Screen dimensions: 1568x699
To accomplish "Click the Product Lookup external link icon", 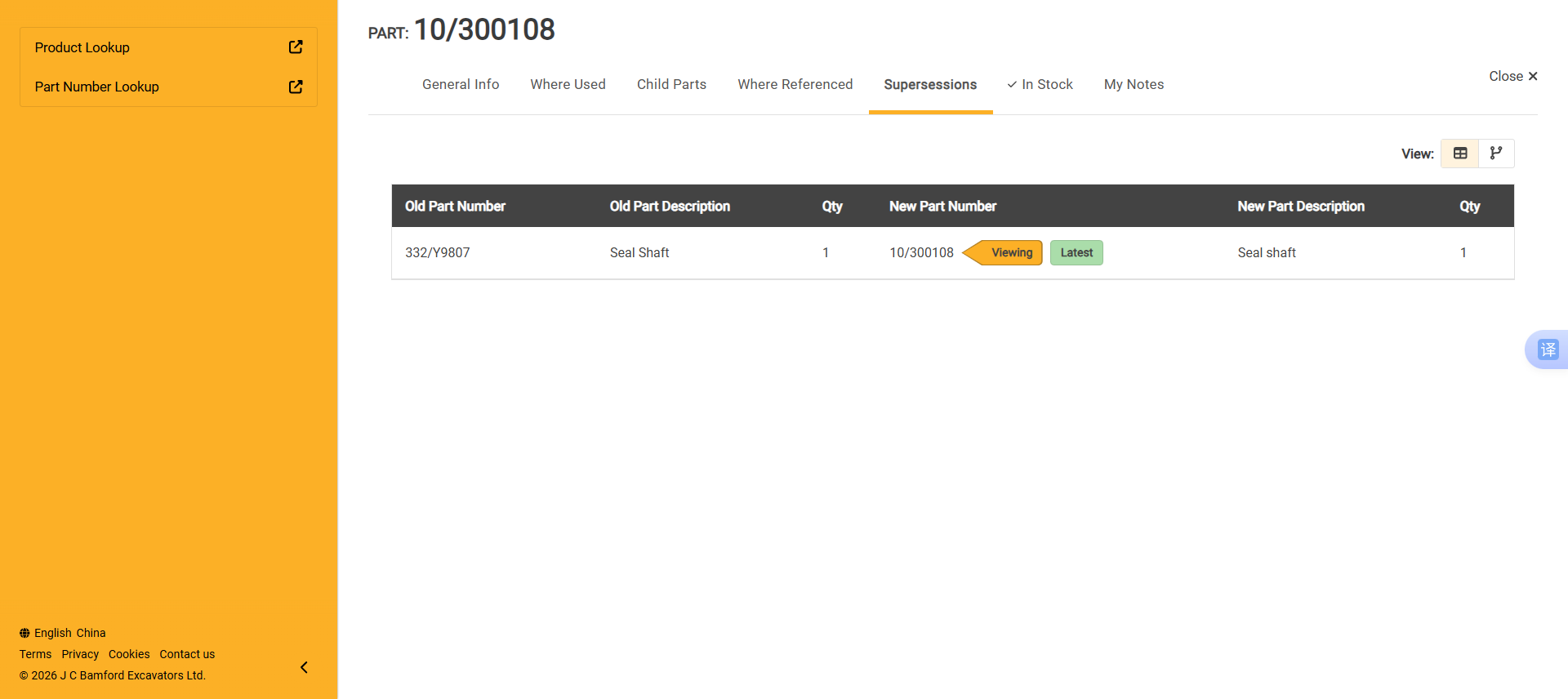I will coord(296,47).
